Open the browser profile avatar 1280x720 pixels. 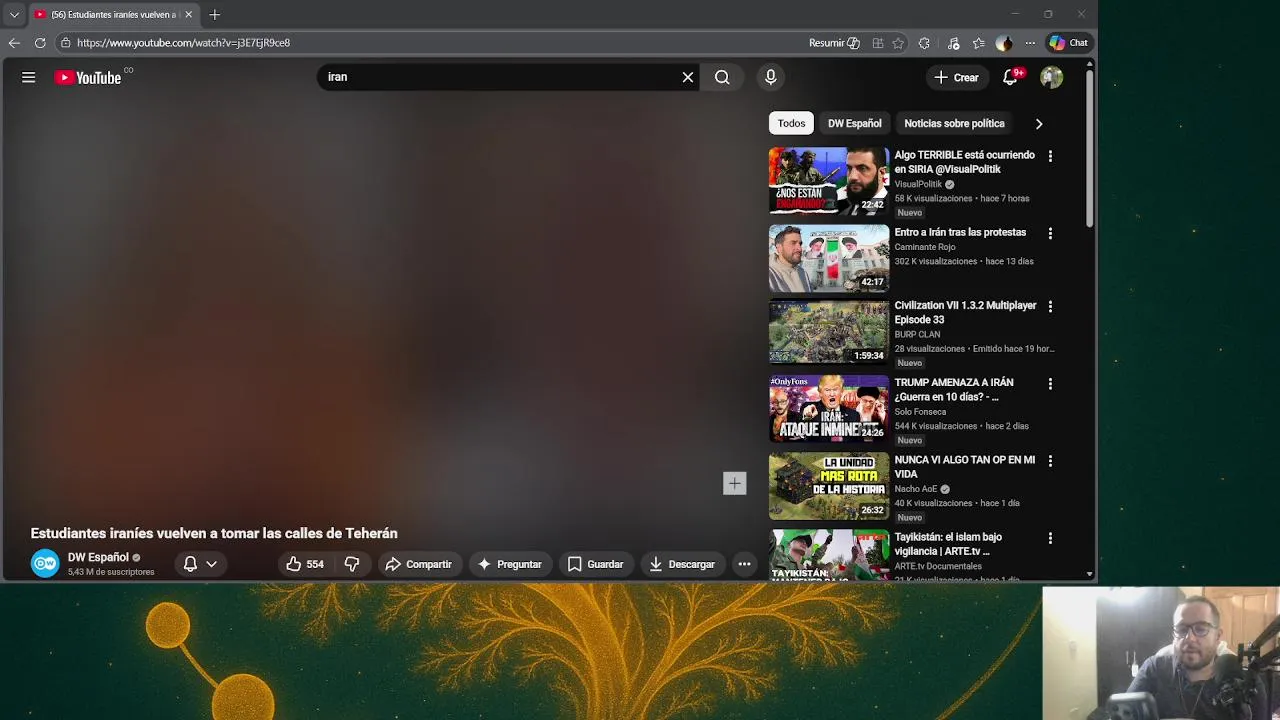[1004, 43]
